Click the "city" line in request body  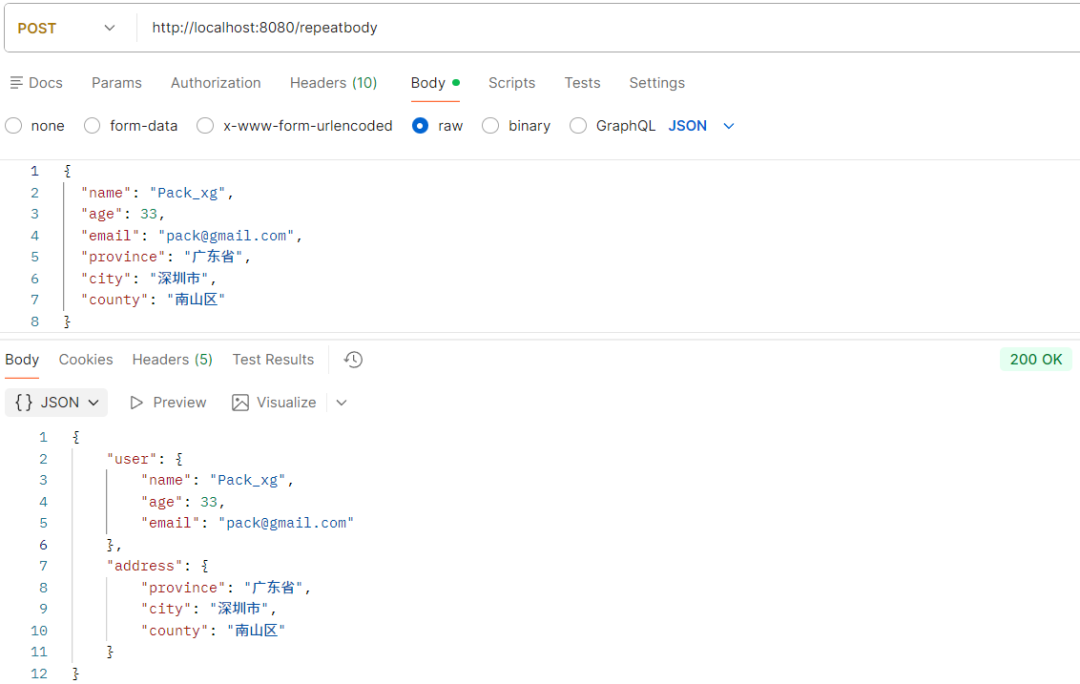149,278
